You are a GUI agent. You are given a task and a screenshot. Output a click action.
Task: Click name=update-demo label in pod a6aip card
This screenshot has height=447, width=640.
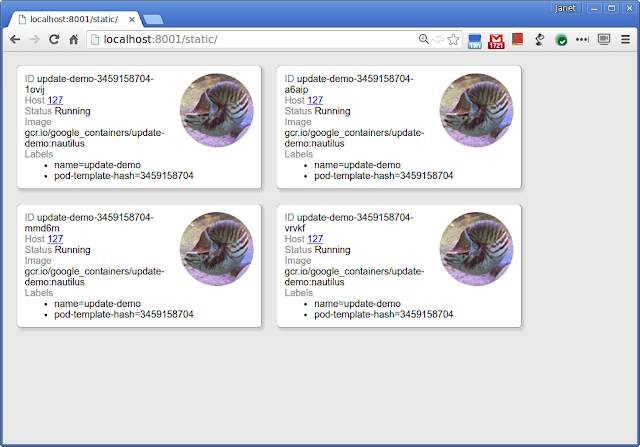click(358, 165)
